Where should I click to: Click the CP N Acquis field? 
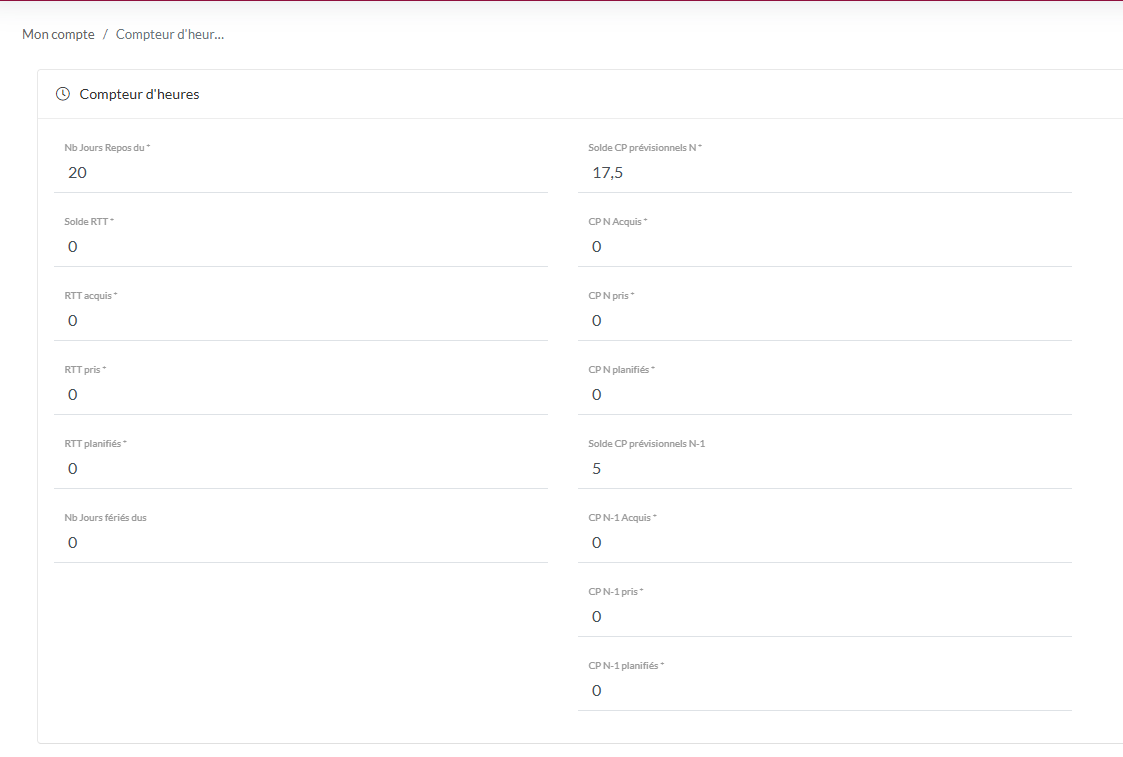pos(824,247)
